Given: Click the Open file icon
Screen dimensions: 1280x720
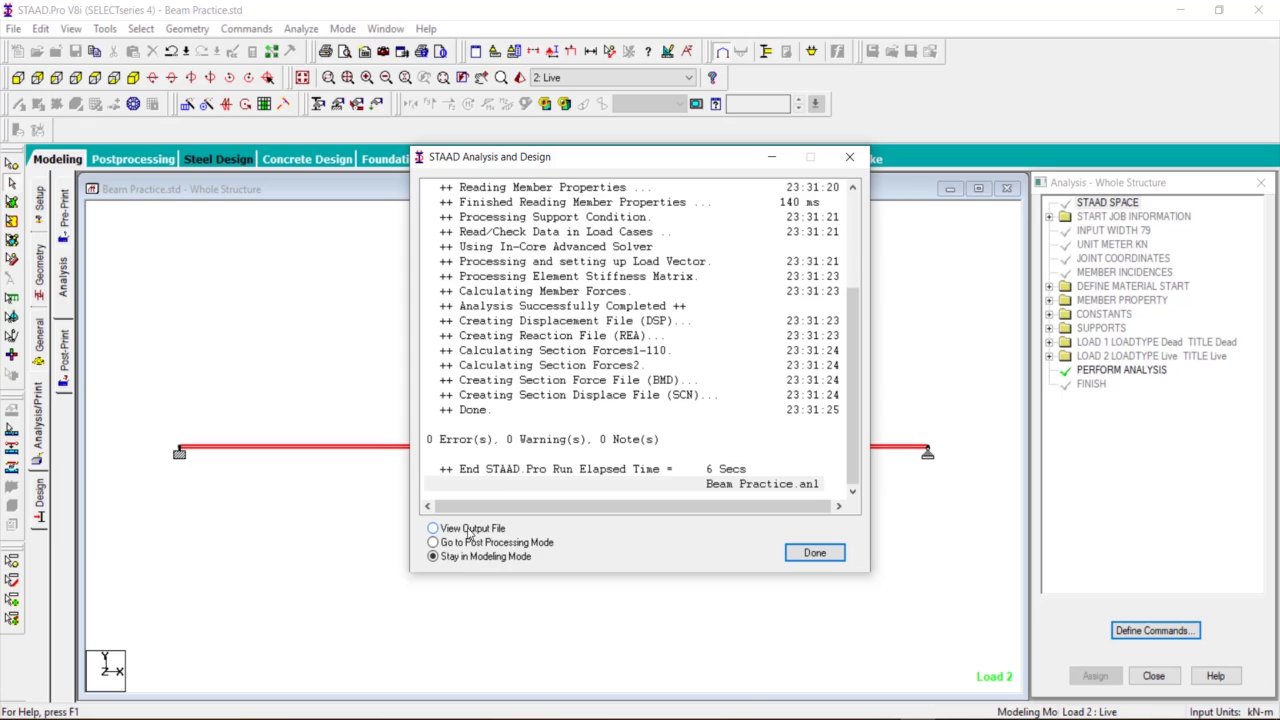Looking at the screenshot, I should (x=37, y=52).
